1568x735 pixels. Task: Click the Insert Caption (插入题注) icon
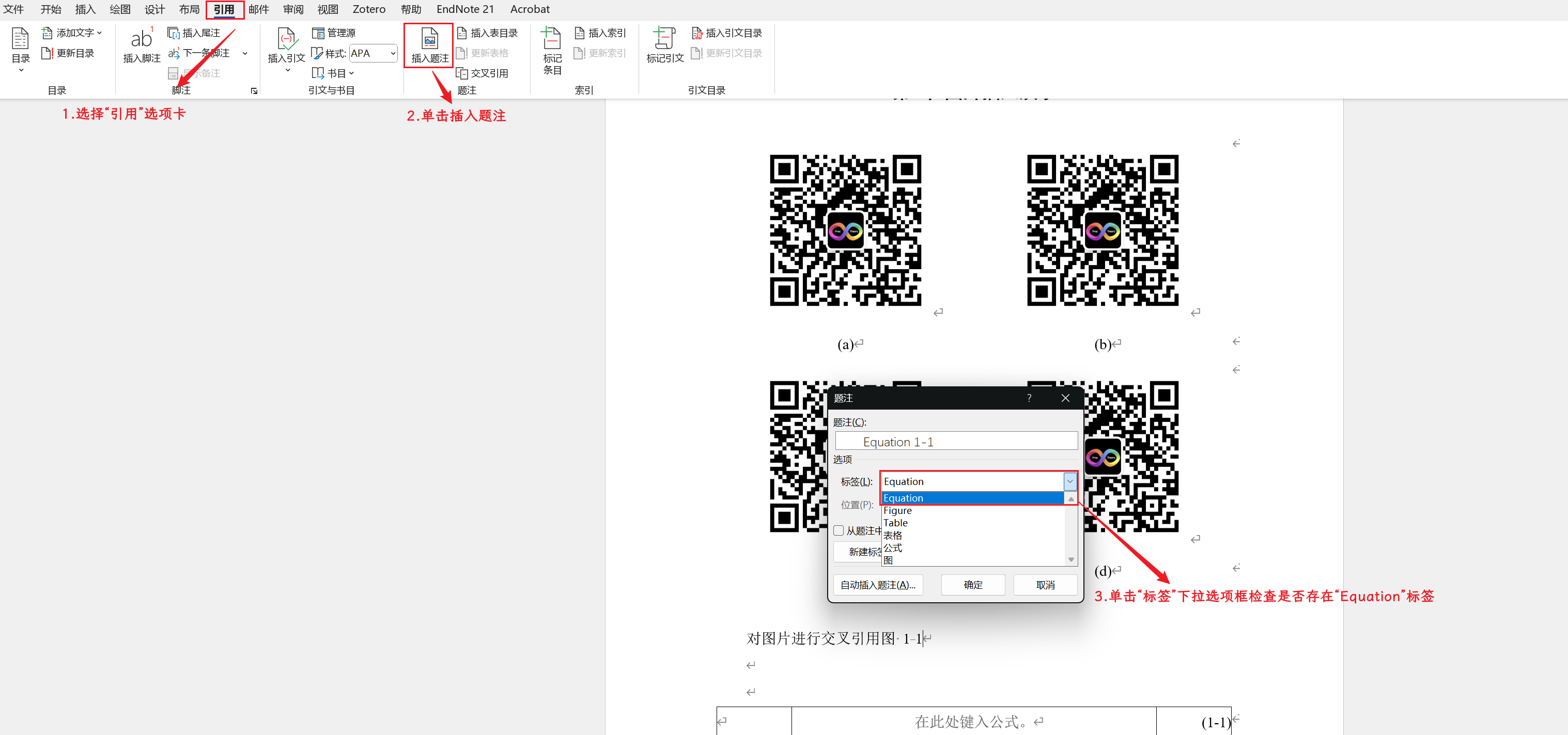click(x=430, y=40)
